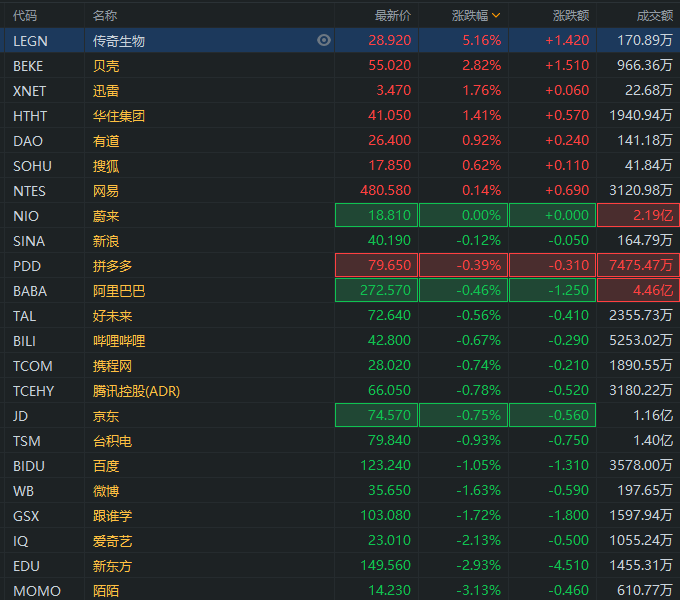Click LEGN change percent 5.16%
The width and height of the screenshot is (680, 600).
(482, 40)
